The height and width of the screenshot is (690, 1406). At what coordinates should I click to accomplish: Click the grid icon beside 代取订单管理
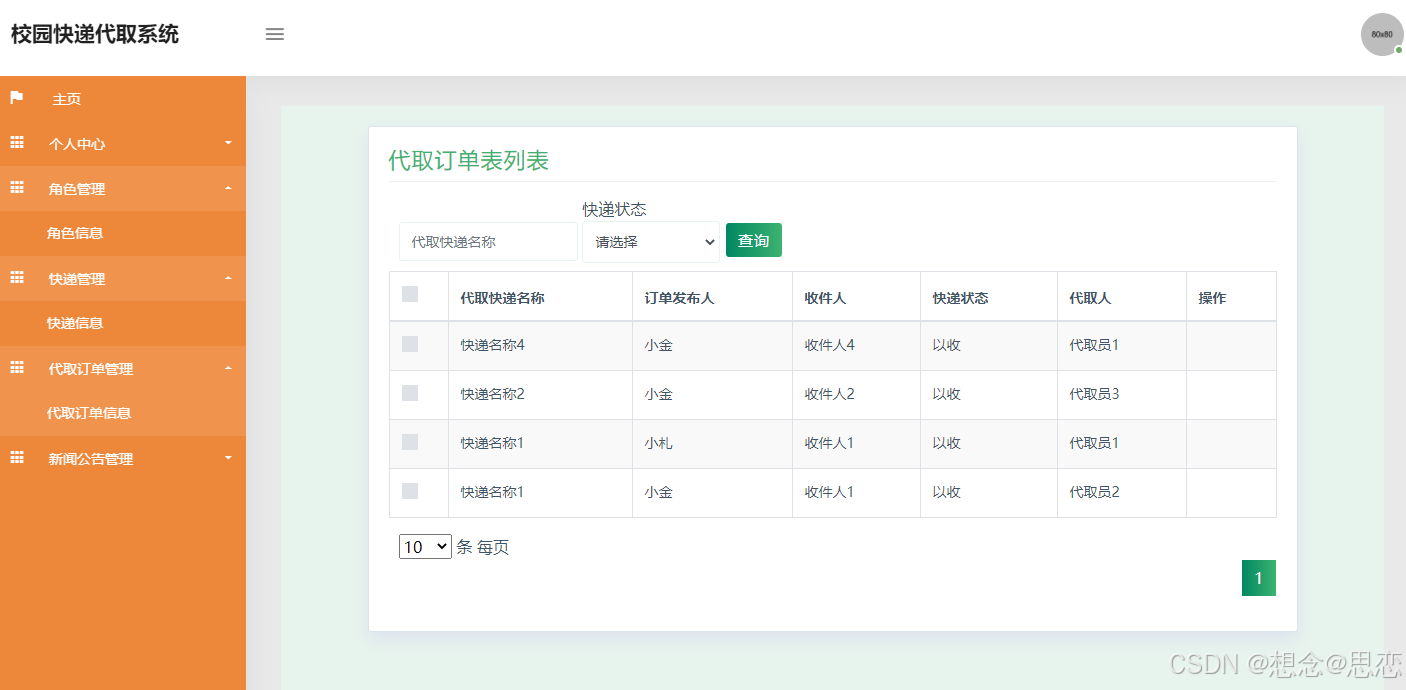click(x=17, y=368)
